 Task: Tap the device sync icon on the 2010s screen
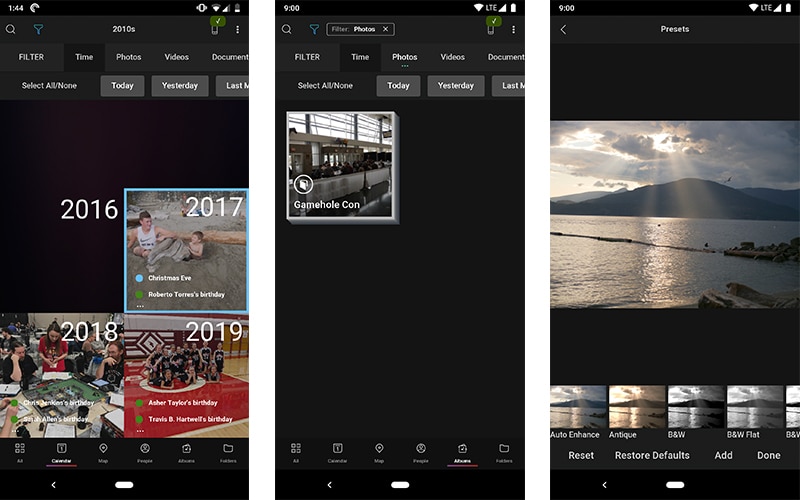(x=215, y=28)
